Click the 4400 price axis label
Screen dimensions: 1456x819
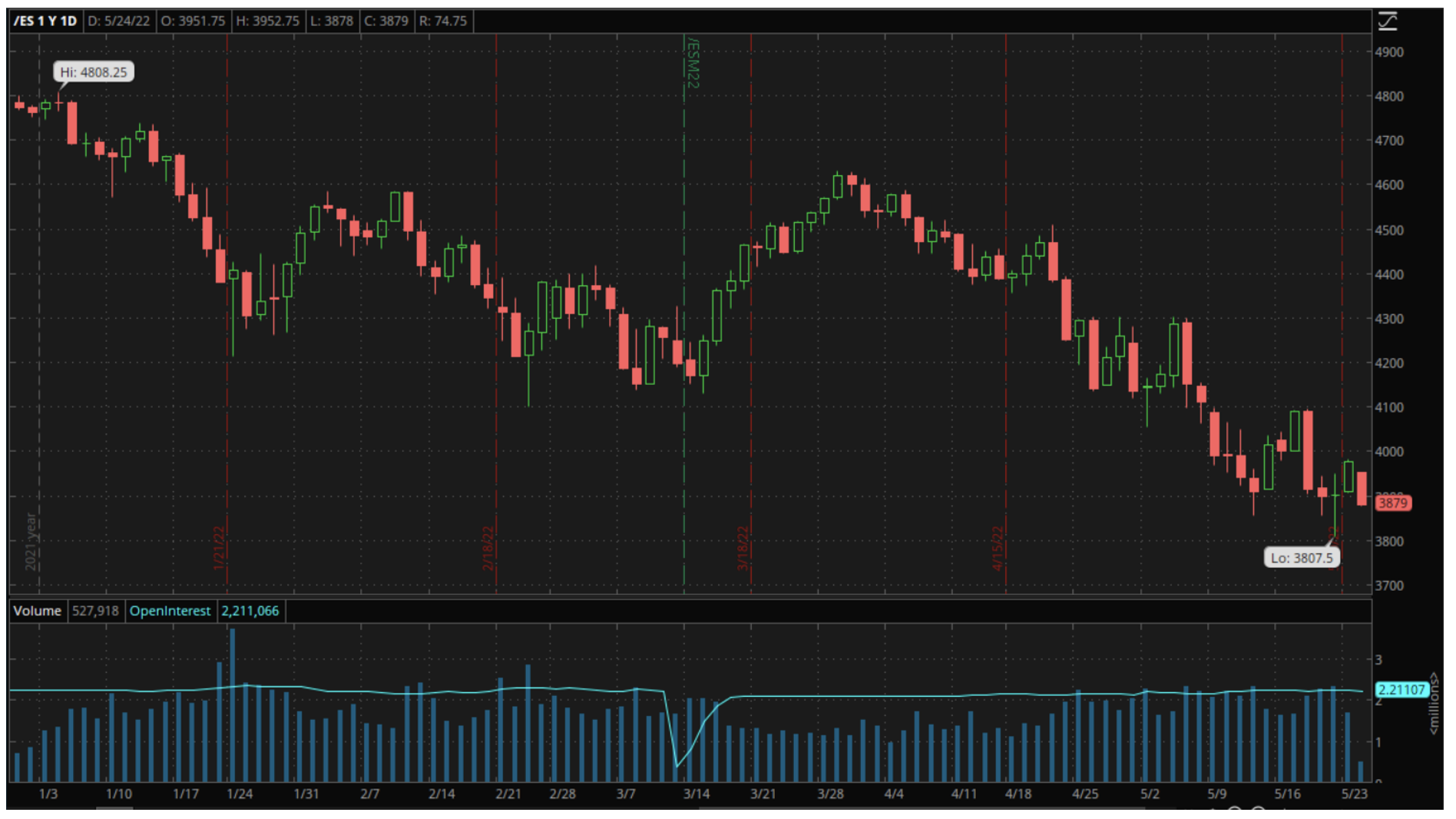[1389, 274]
